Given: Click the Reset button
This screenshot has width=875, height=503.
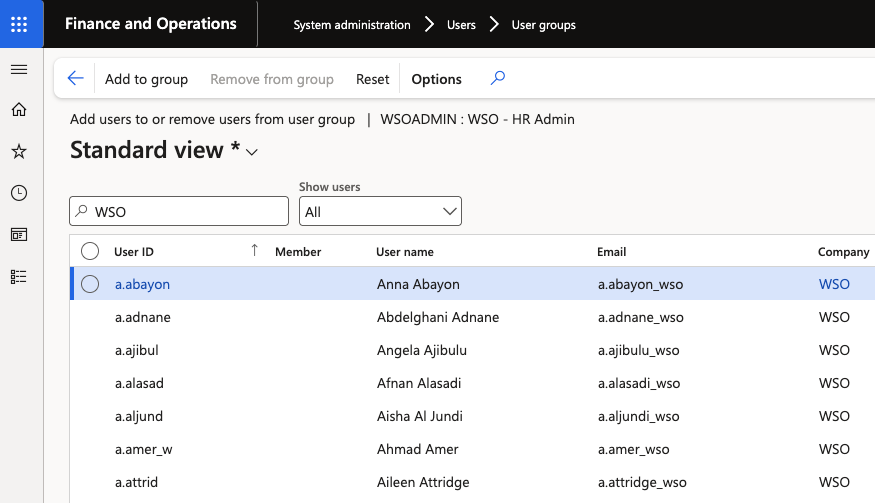Looking at the screenshot, I should (x=372, y=79).
